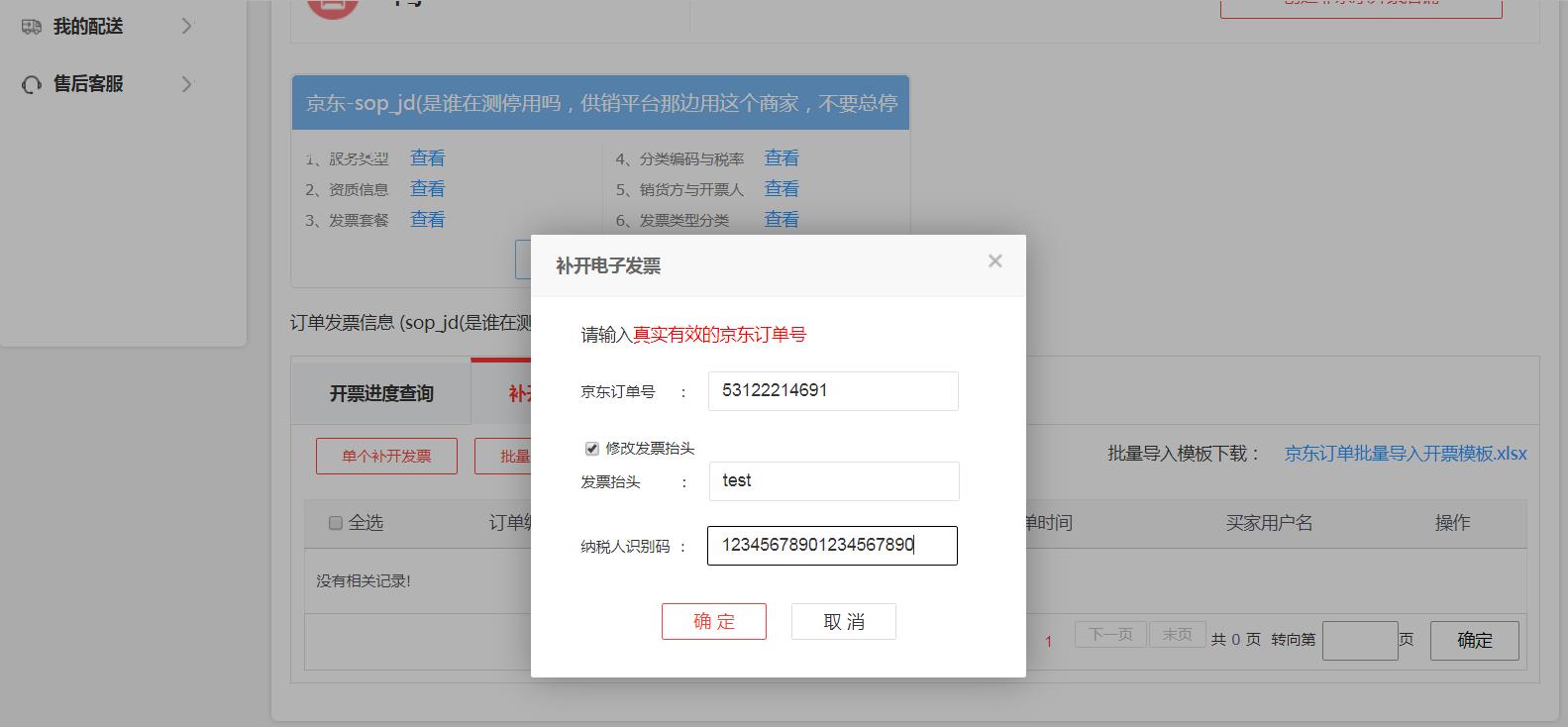View 销货方与开票人 via 查看 link

tap(782, 188)
